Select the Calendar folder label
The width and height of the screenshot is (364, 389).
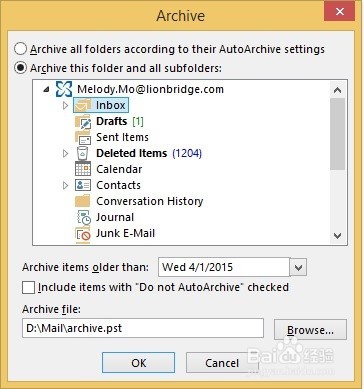119,169
